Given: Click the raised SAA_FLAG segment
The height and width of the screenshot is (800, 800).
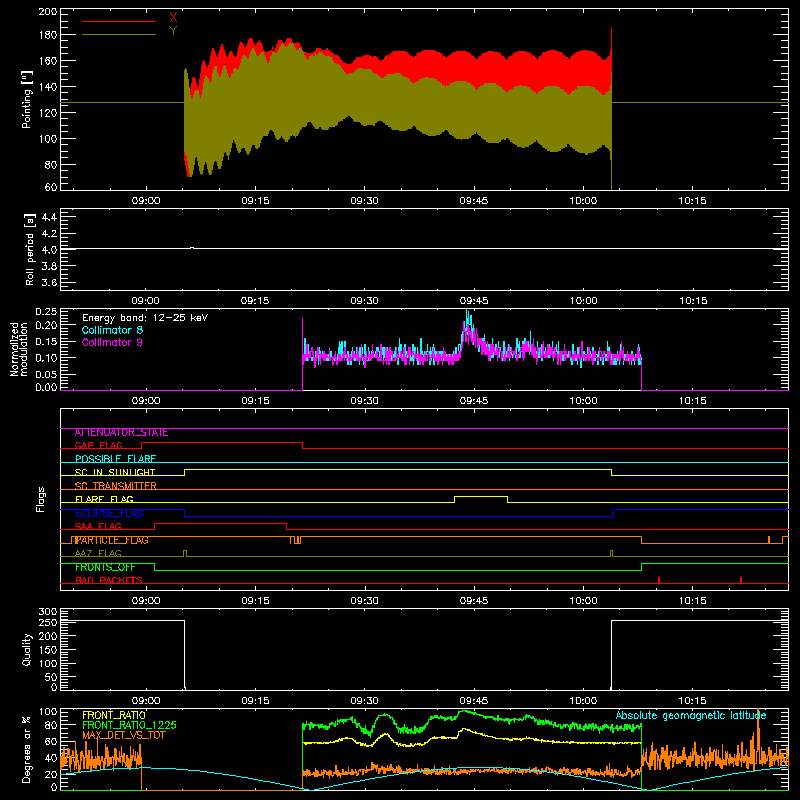Looking at the screenshot, I should pyautogui.click(x=220, y=524).
